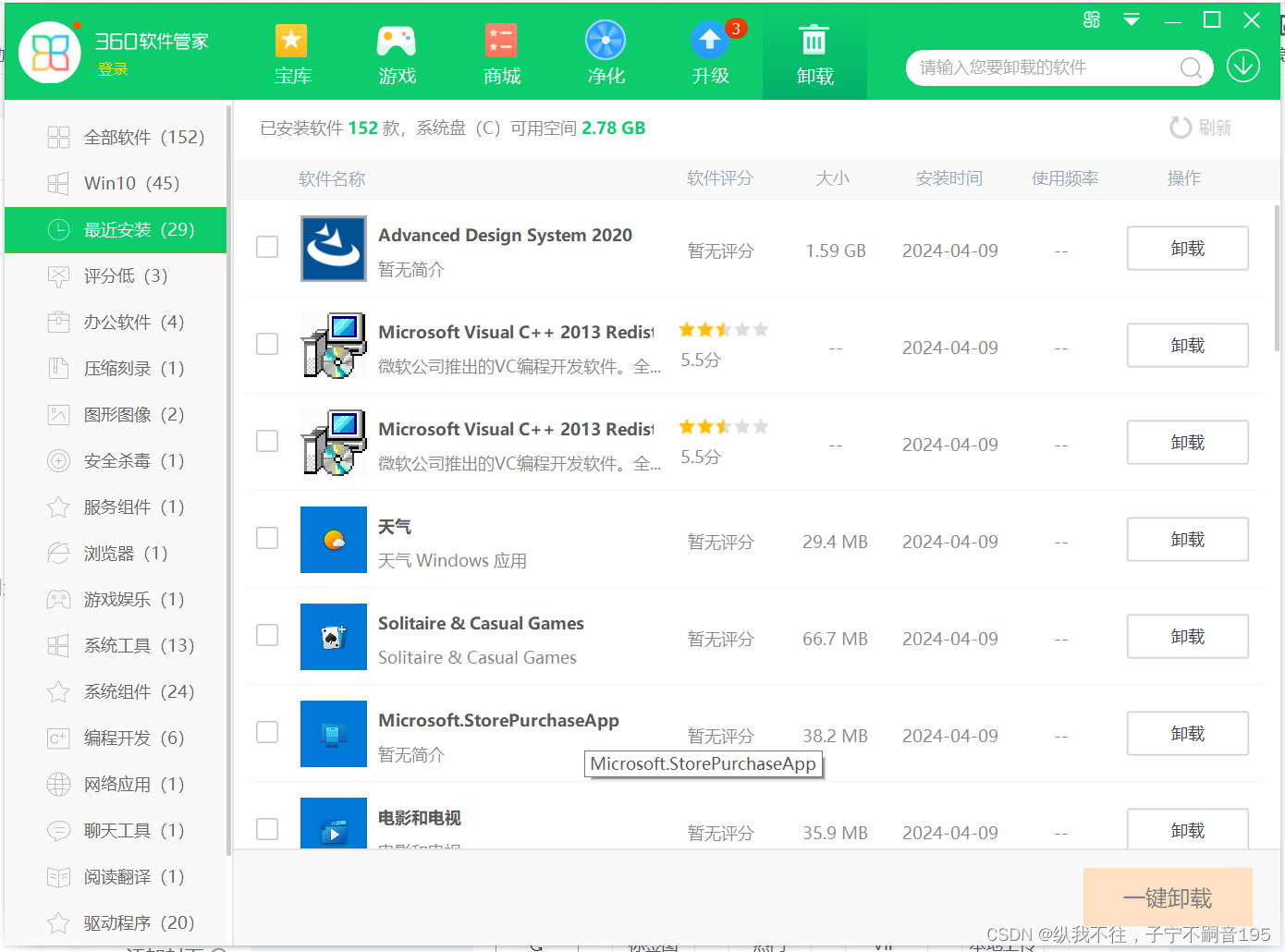Select 服务组件 (1) category
Image resolution: width=1285 pixels, height=952 pixels.
[x=116, y=507]
